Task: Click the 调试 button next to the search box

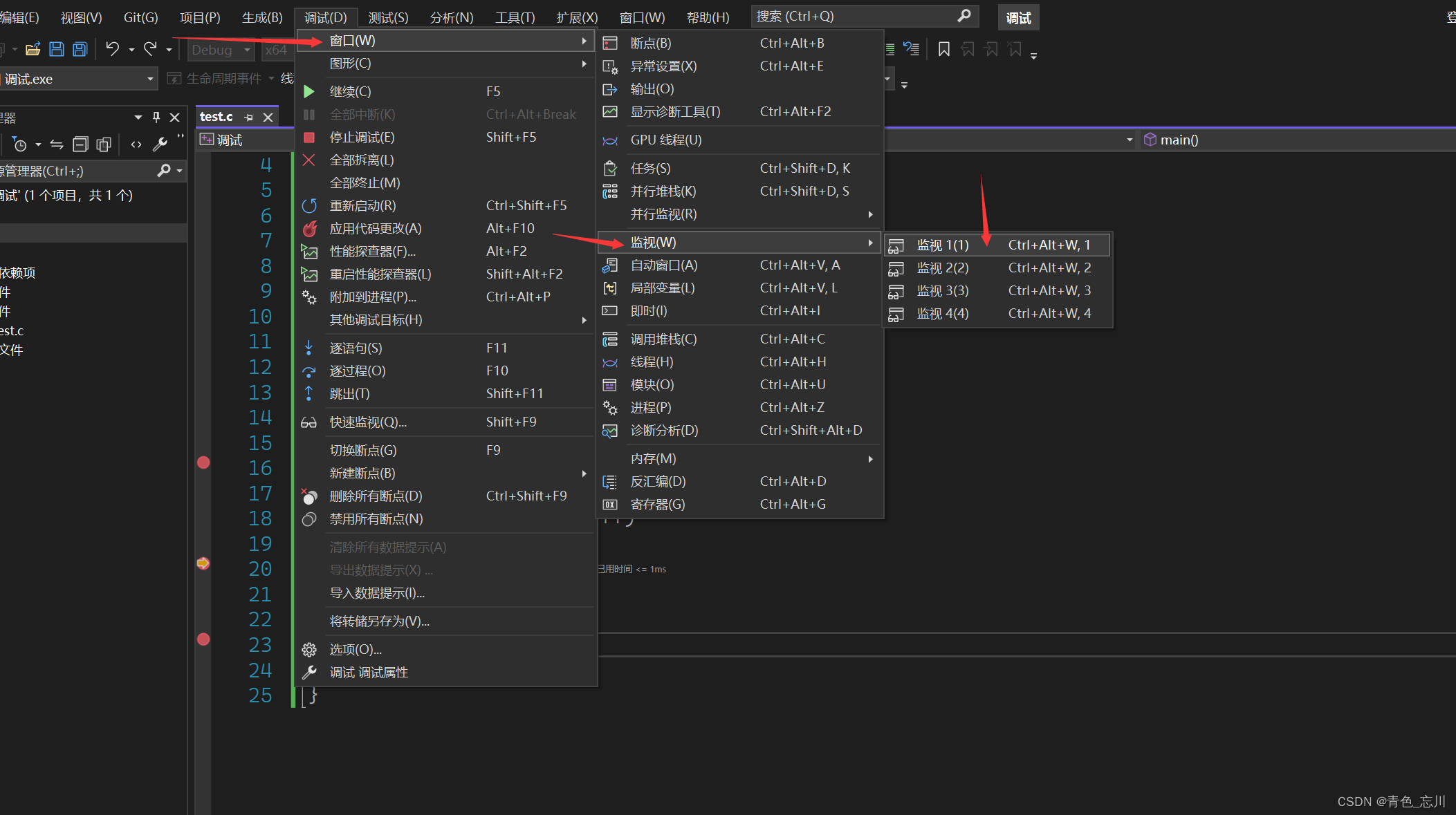Action: click(x=1018, y=17)
